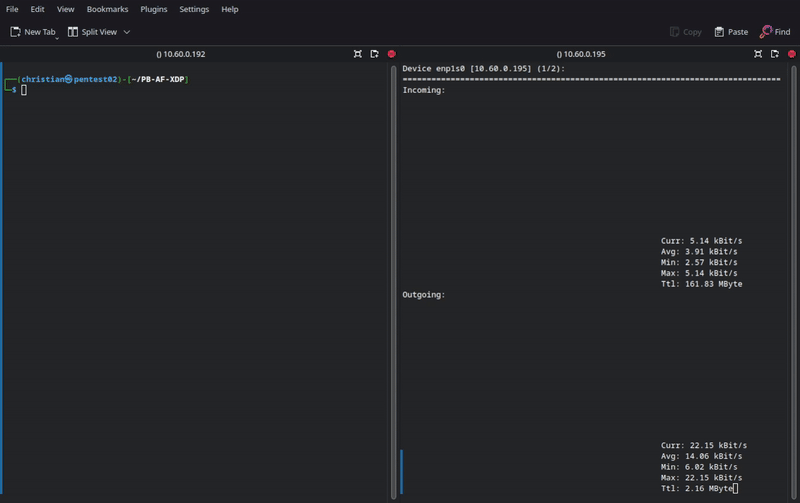Viewport: 800px width, 503px height.
Task: Click the christian@pentest02 prompt text
Action: [x=69, y=79]
